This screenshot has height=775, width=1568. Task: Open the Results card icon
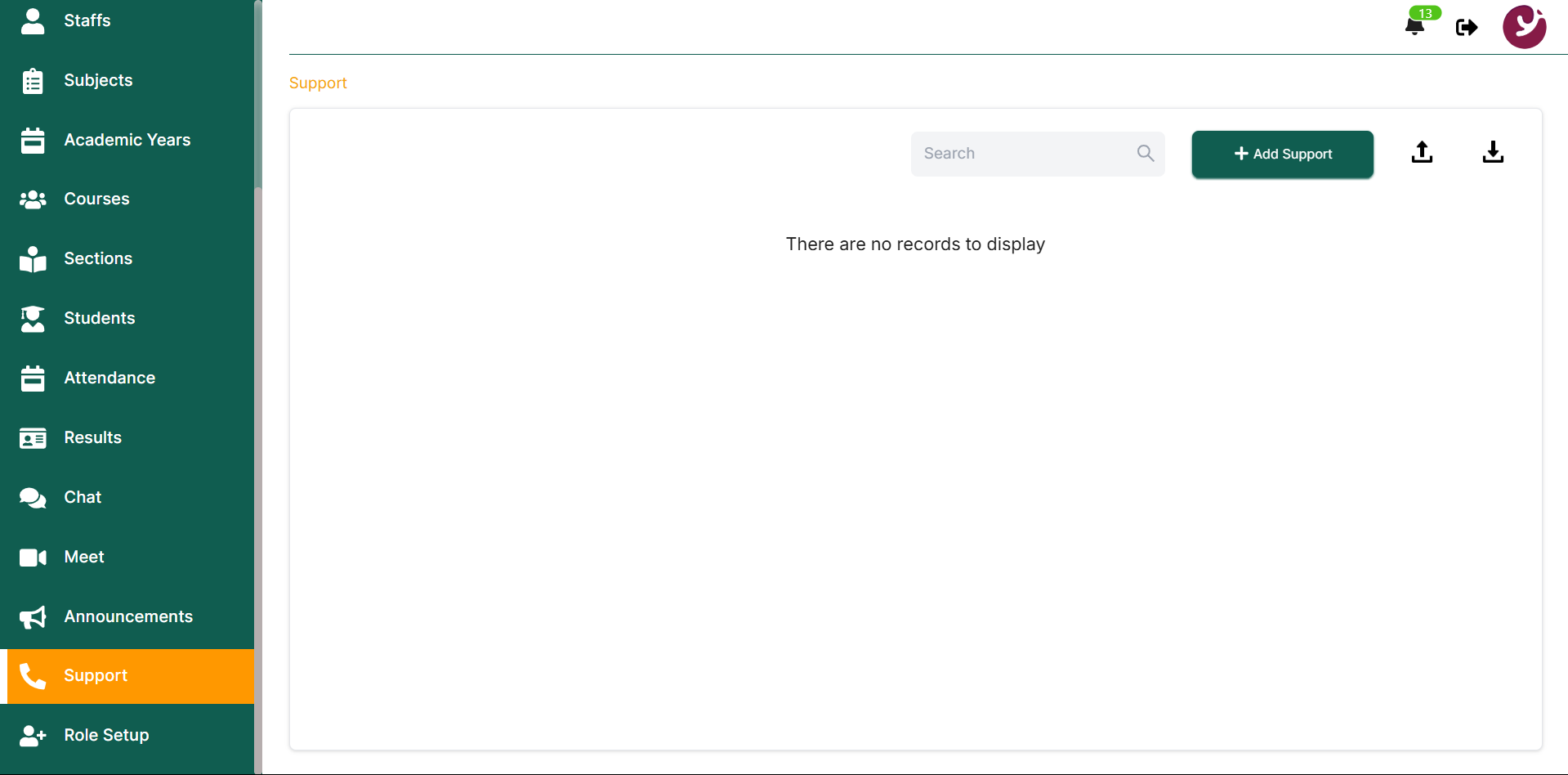(33, 437)
